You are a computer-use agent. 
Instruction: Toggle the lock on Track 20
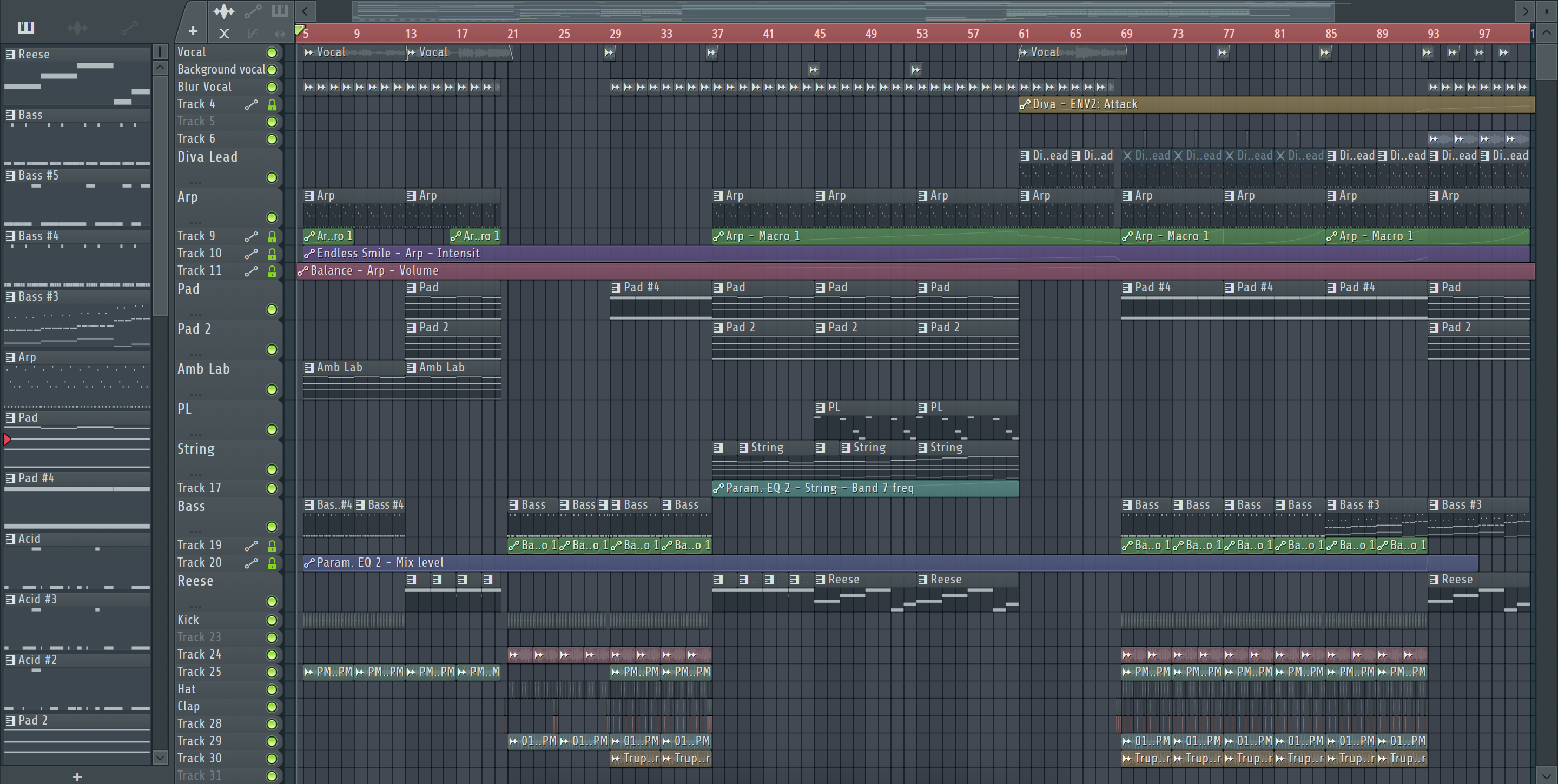[272, 563]
